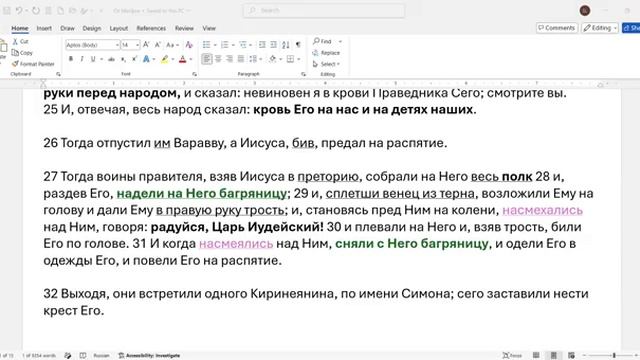Save document using the title bar icon
640x360 pixels.
click(x=7, y=11)
